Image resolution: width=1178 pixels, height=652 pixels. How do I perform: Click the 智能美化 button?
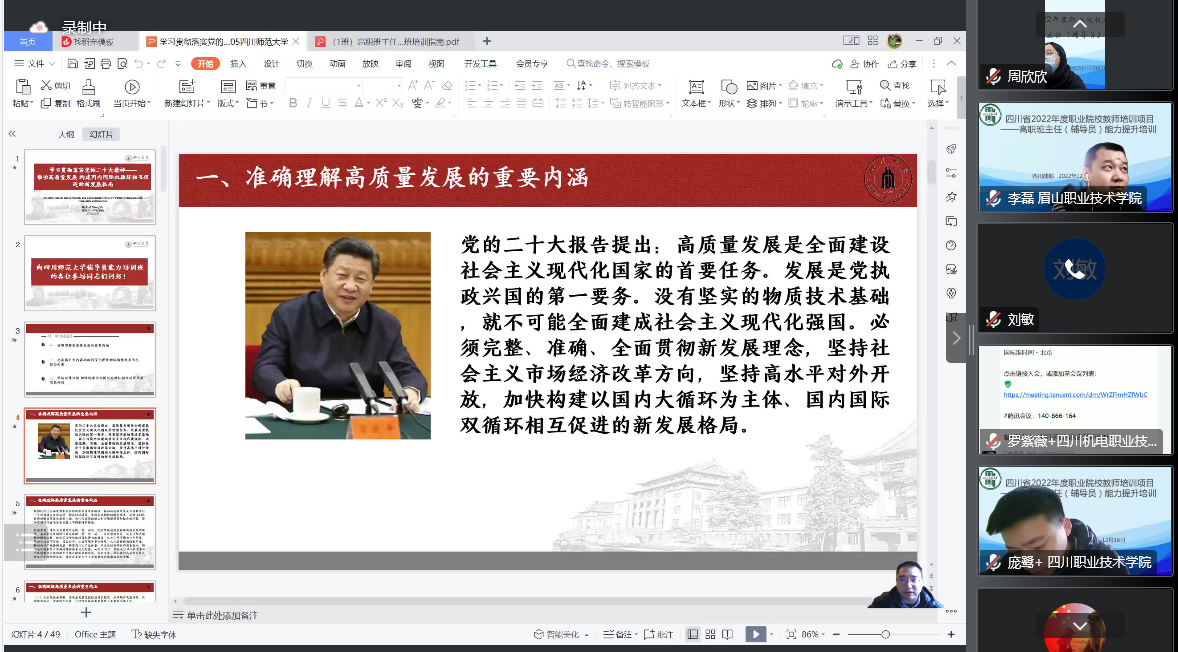coord(561,634)
